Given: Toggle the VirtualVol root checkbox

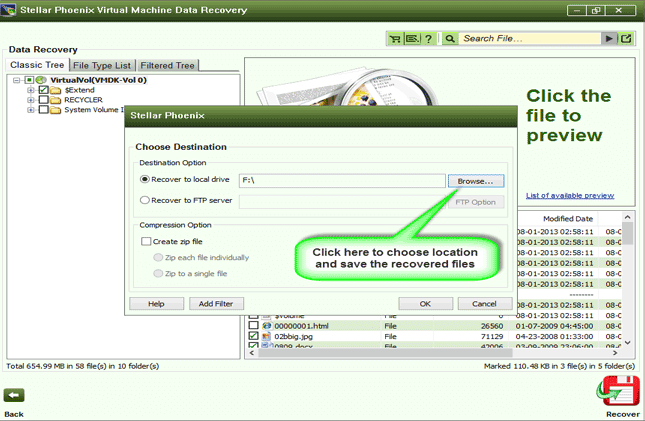Looking at the screenshot, I should click(29, 80).
